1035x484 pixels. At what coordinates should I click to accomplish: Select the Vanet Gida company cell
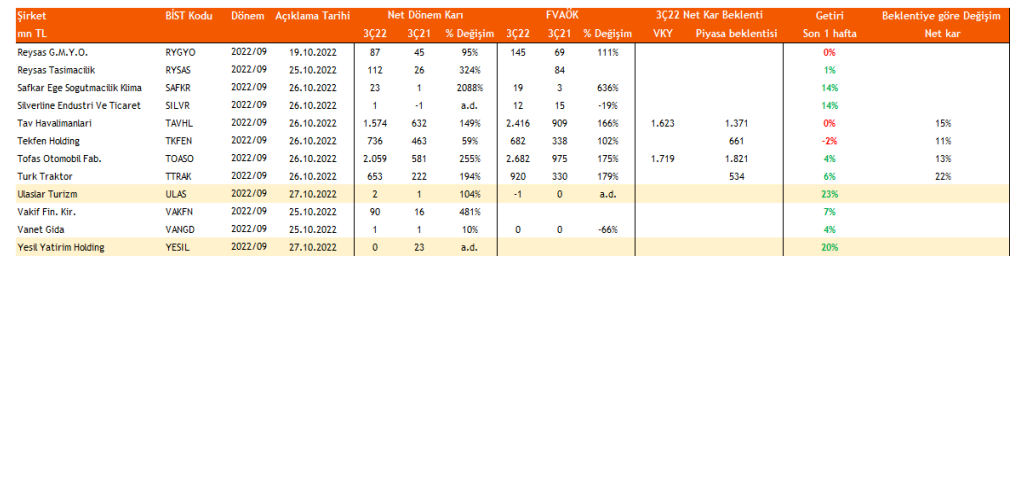(x=42, y=230)
